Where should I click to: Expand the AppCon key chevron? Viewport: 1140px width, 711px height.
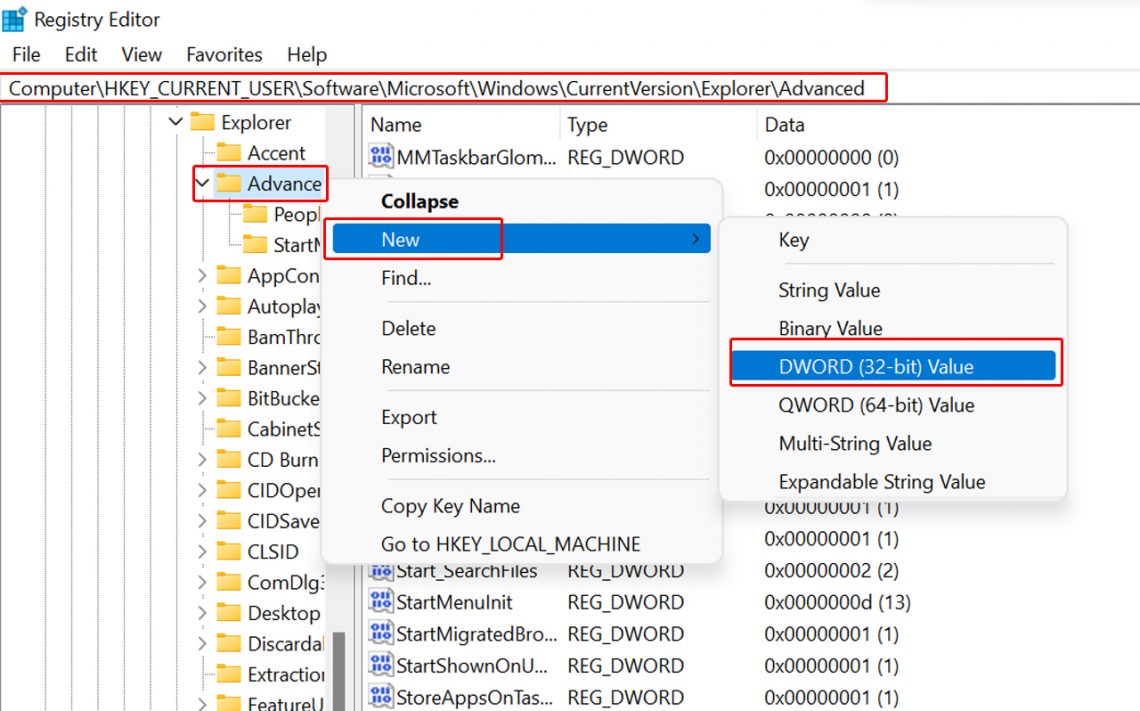[203, 276]
